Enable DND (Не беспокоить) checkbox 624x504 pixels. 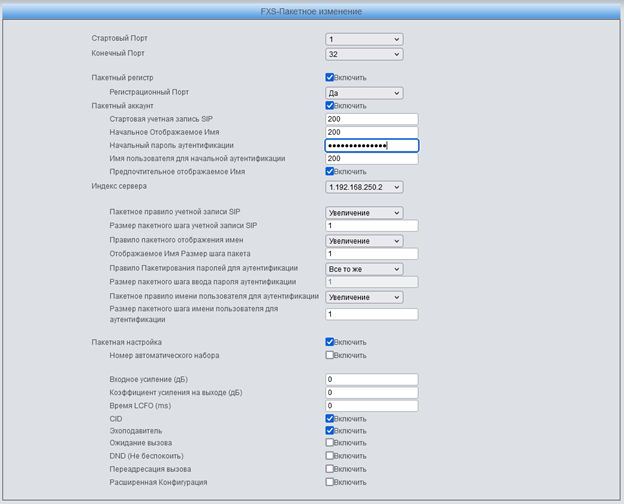[x=330, y=456]
